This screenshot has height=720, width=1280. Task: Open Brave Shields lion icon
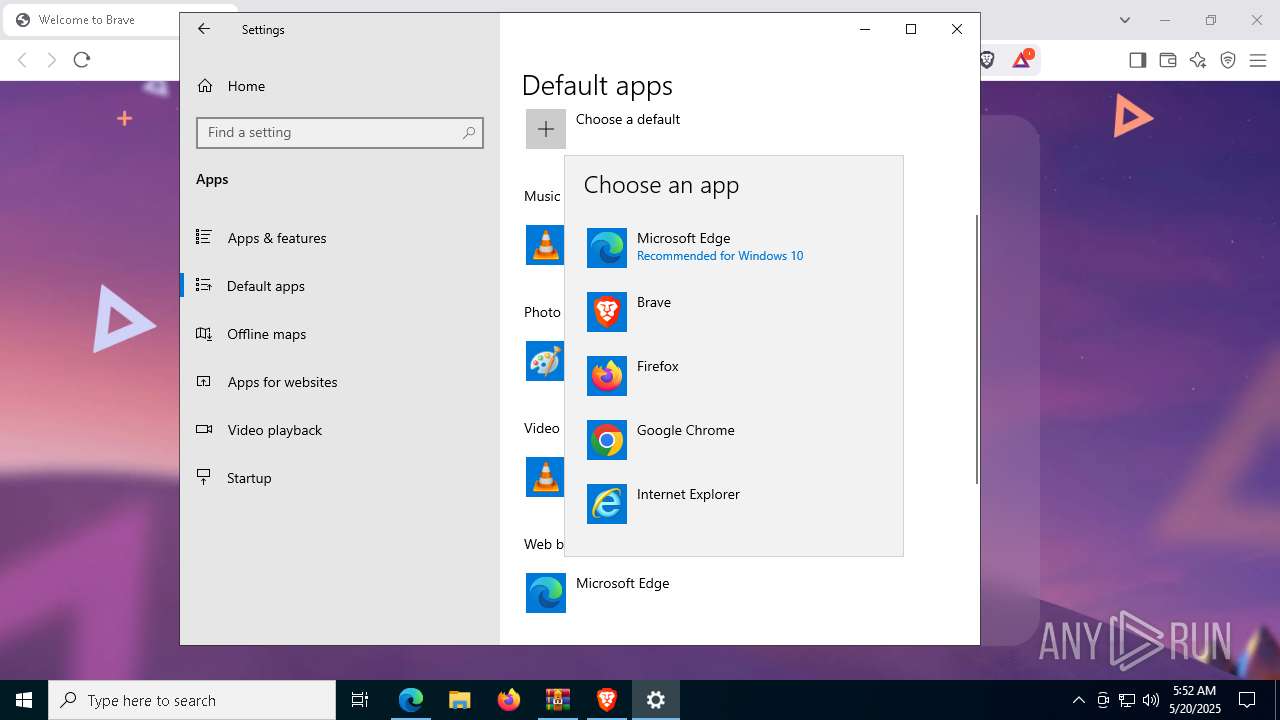tap(987, 60)
